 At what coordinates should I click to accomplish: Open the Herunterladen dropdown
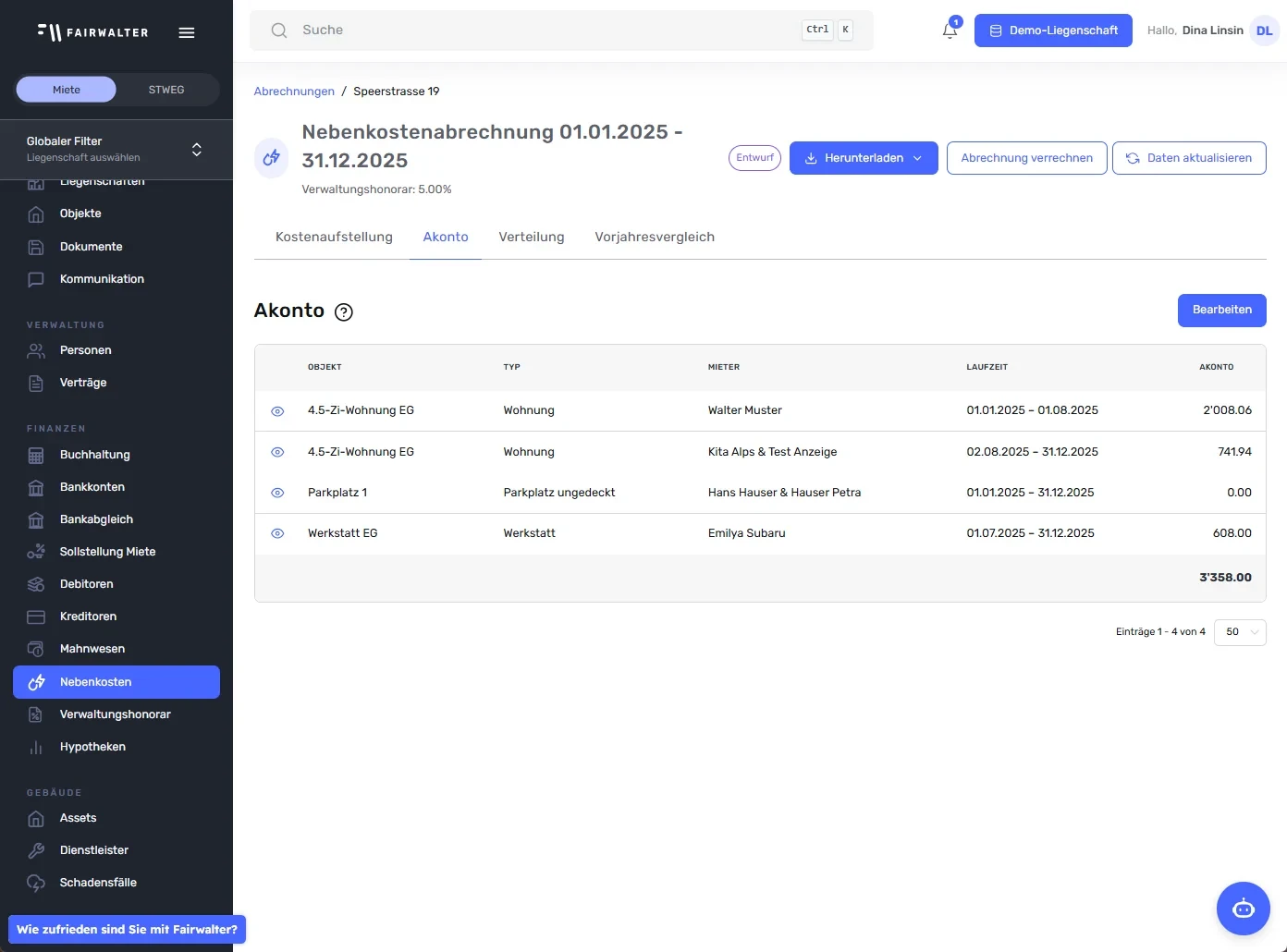point(864,158)
